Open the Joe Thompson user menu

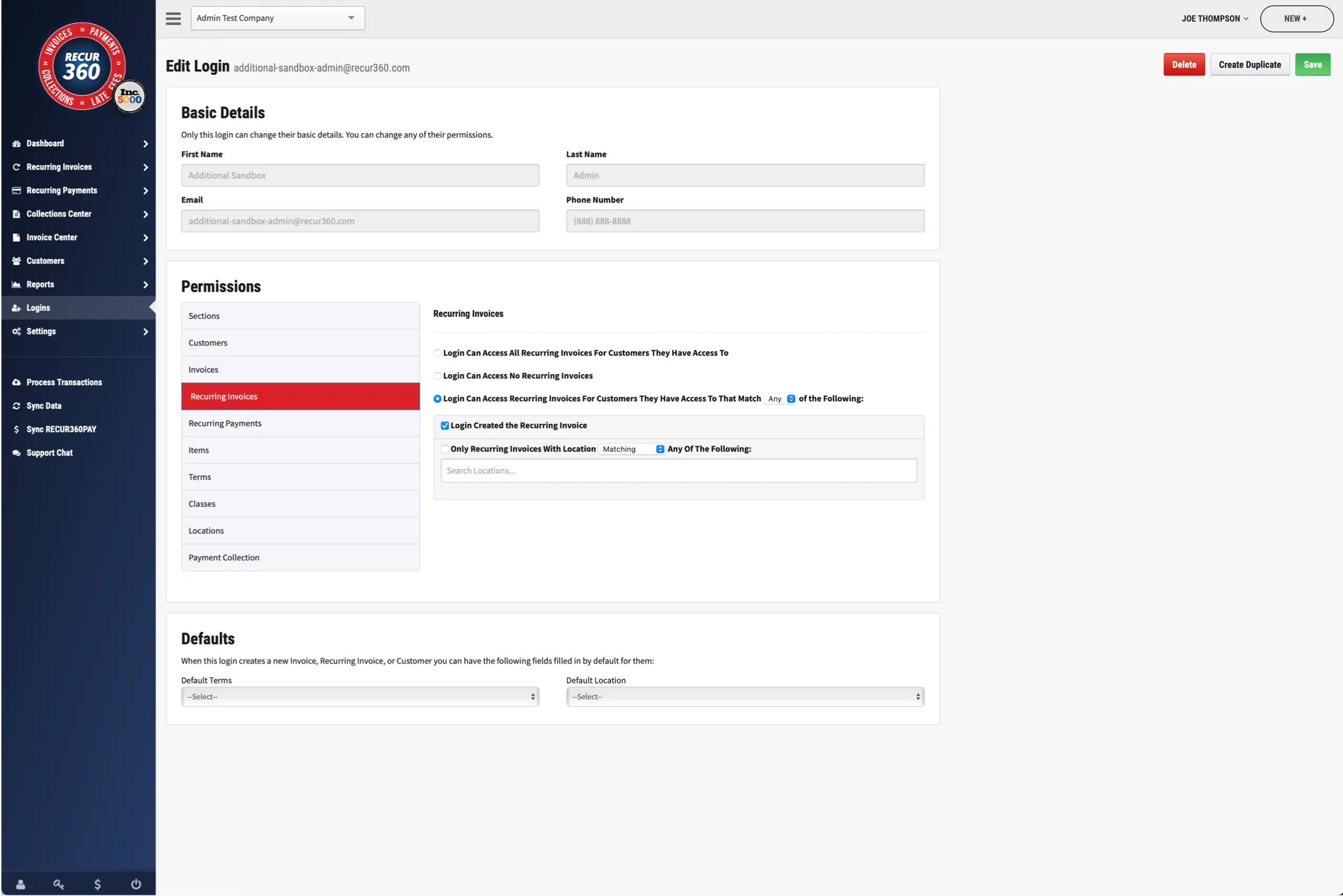point(1214,19)
